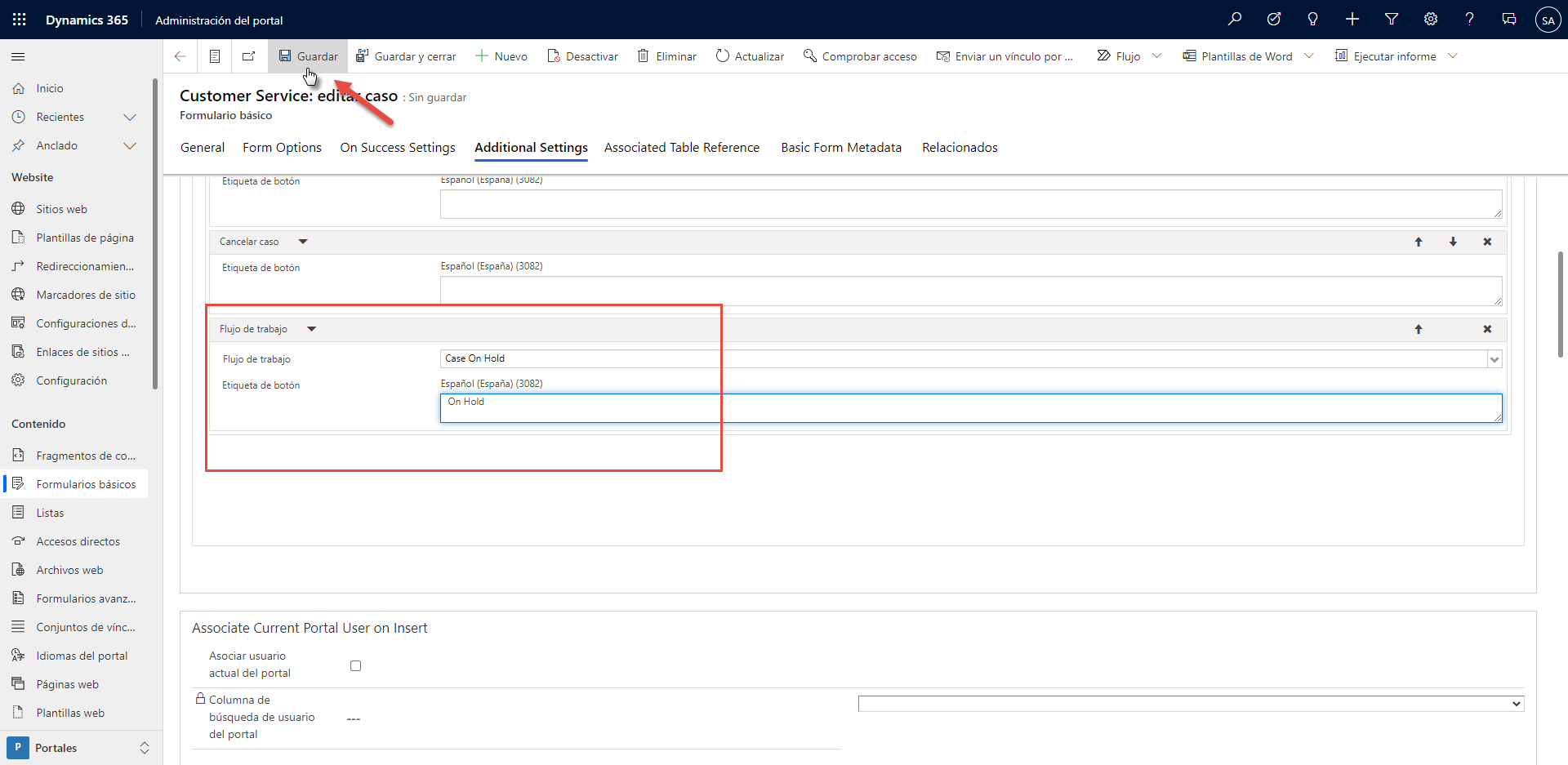Toggle the hamburger navigation menu
1568x765 pixels.
[x=18, y=56]
